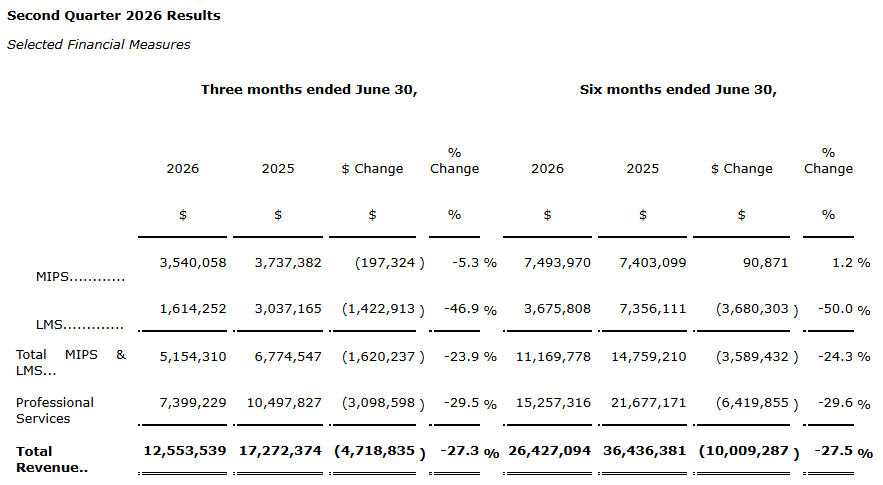The width and height of the screenshot is (883, 485).
Task: Click Professional Services change (6,419,855)
Action: click(x=757, y=403)
